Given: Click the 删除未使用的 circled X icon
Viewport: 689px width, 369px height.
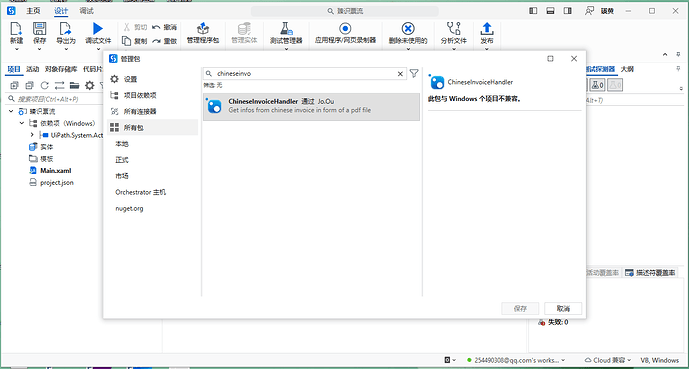Looking at the screenshot, I should click(x=408, y=29).
